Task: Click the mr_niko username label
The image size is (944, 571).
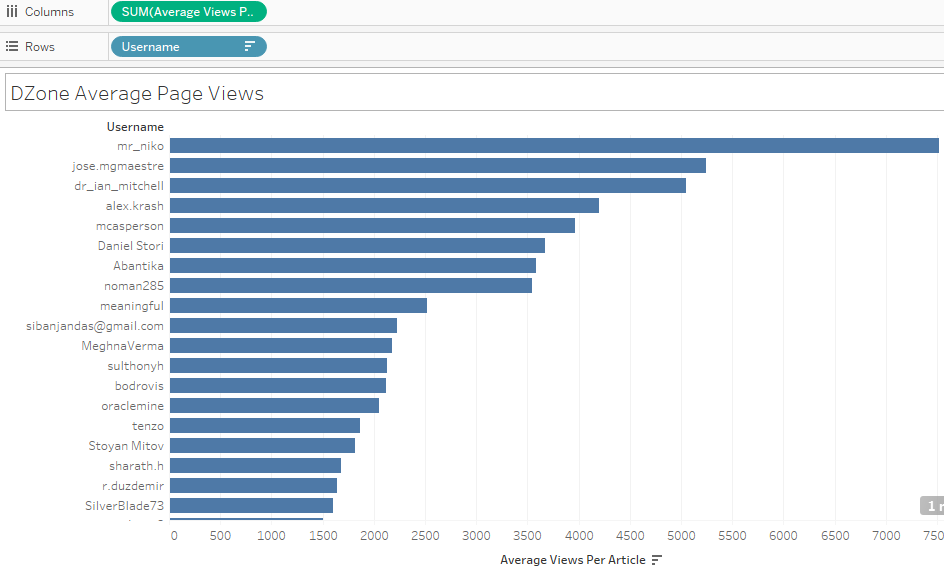Action: pos(140,146)
